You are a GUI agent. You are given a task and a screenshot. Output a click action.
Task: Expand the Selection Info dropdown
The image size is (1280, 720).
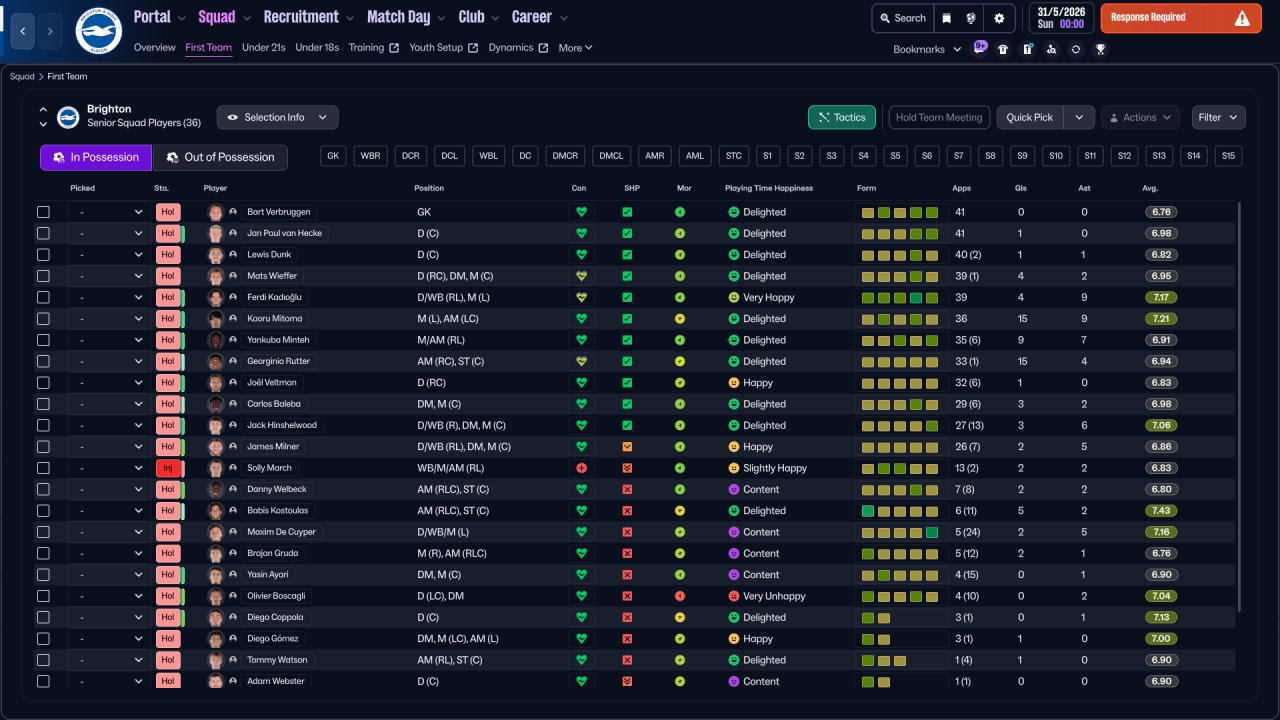pos(277,117)
